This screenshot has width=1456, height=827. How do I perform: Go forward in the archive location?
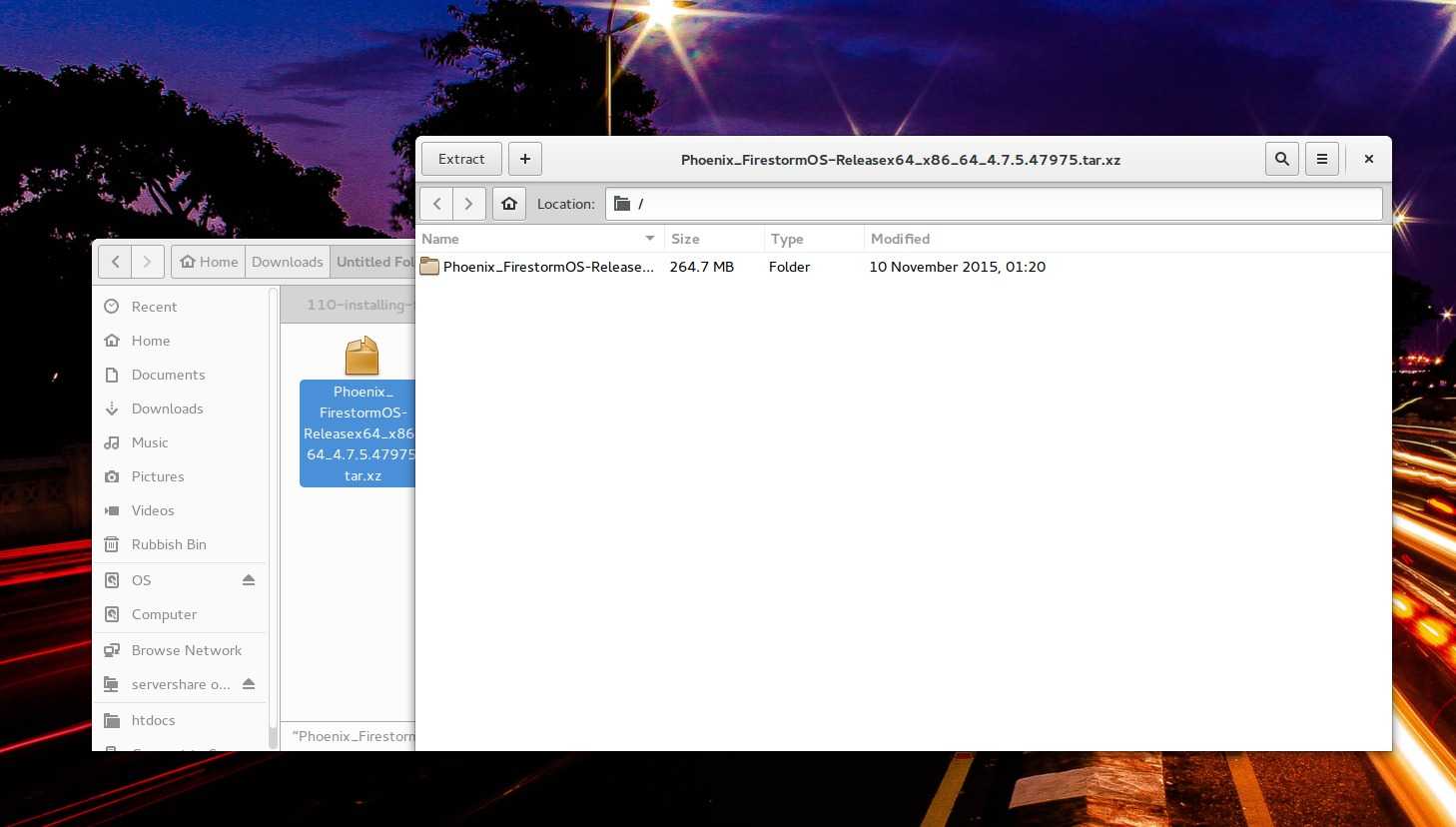pyautogui.click(x=469, y=204)
